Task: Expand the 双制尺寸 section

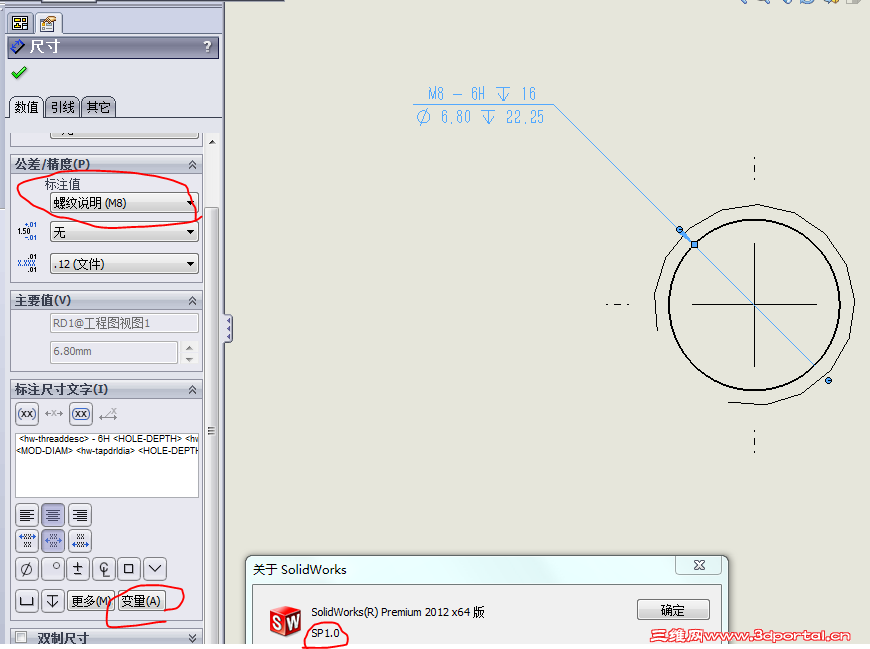Action: click(x=192, y=638)
